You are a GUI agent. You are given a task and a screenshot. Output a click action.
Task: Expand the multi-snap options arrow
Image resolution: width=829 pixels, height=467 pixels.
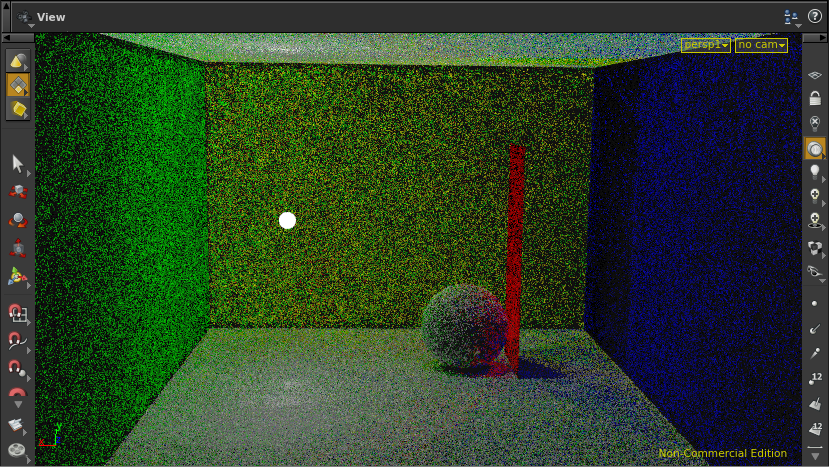pos(17,405)
